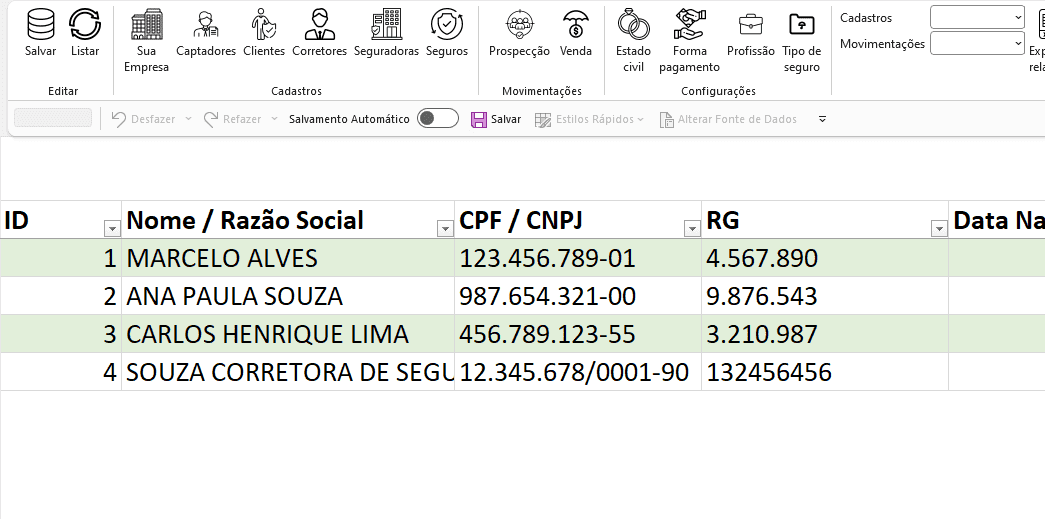This screenshot has width=1045, height=519.
Task: Open ID column filter dropdown
Action: (112, 229)
